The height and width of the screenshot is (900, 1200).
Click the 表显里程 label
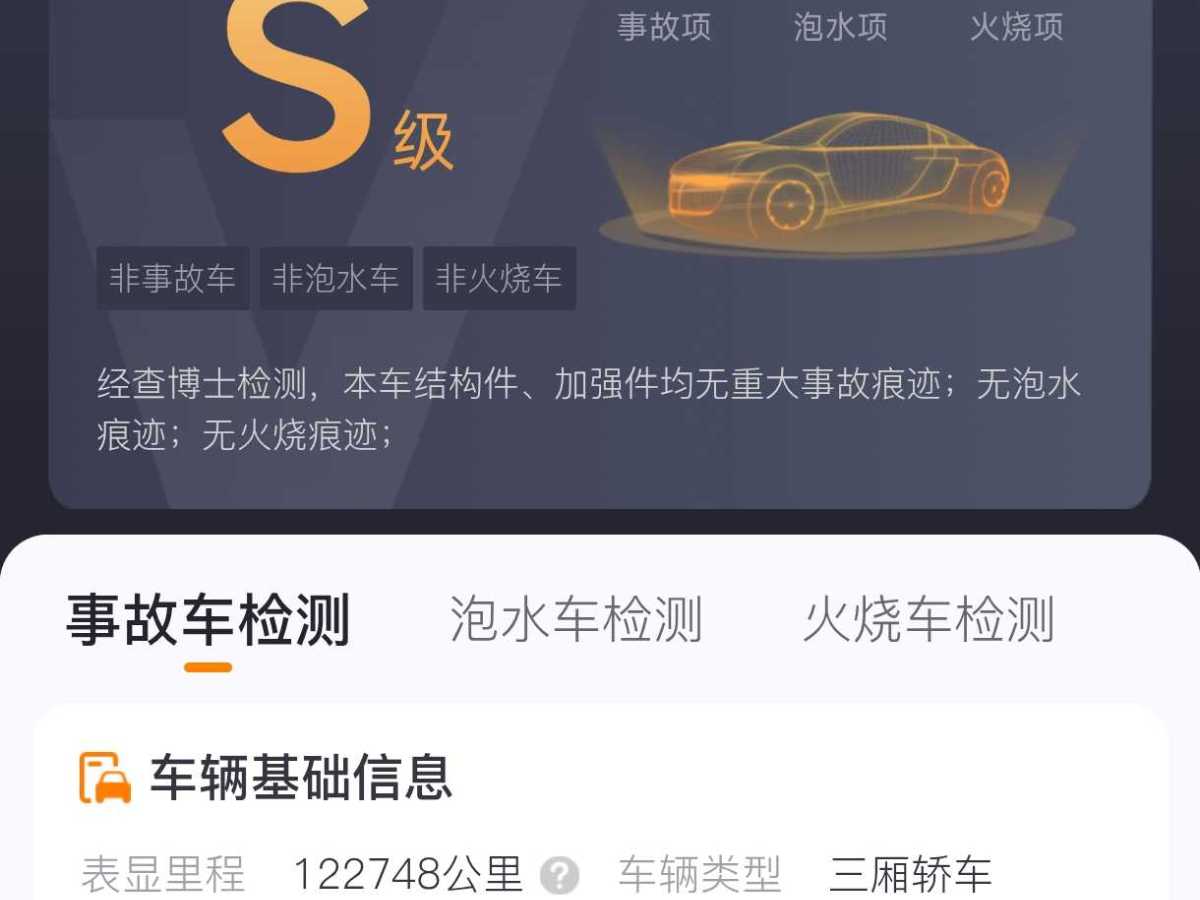click(x=163, y=875)
